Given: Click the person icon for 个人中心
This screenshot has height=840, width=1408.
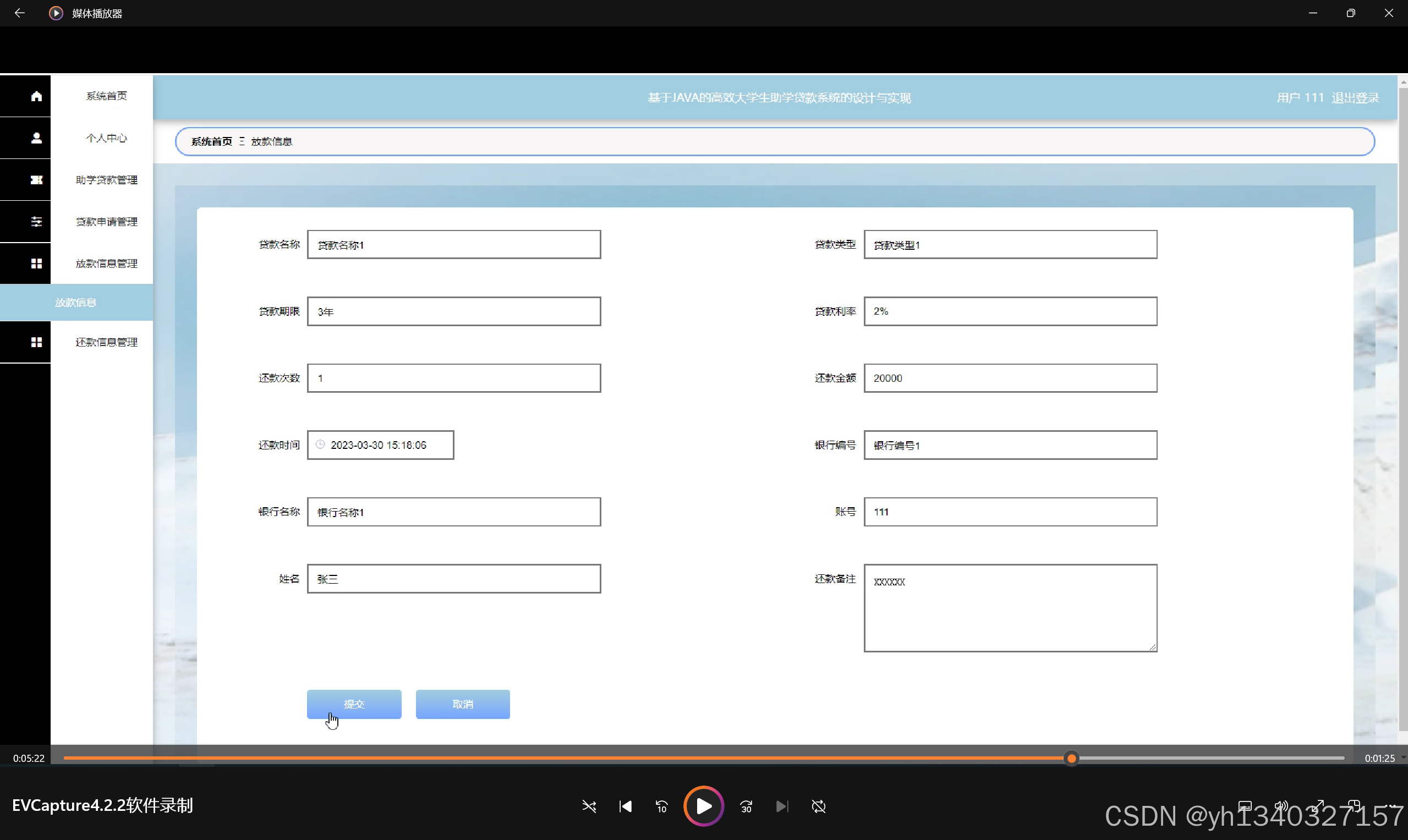Looking at the screenshot, I should coord(36,138).
